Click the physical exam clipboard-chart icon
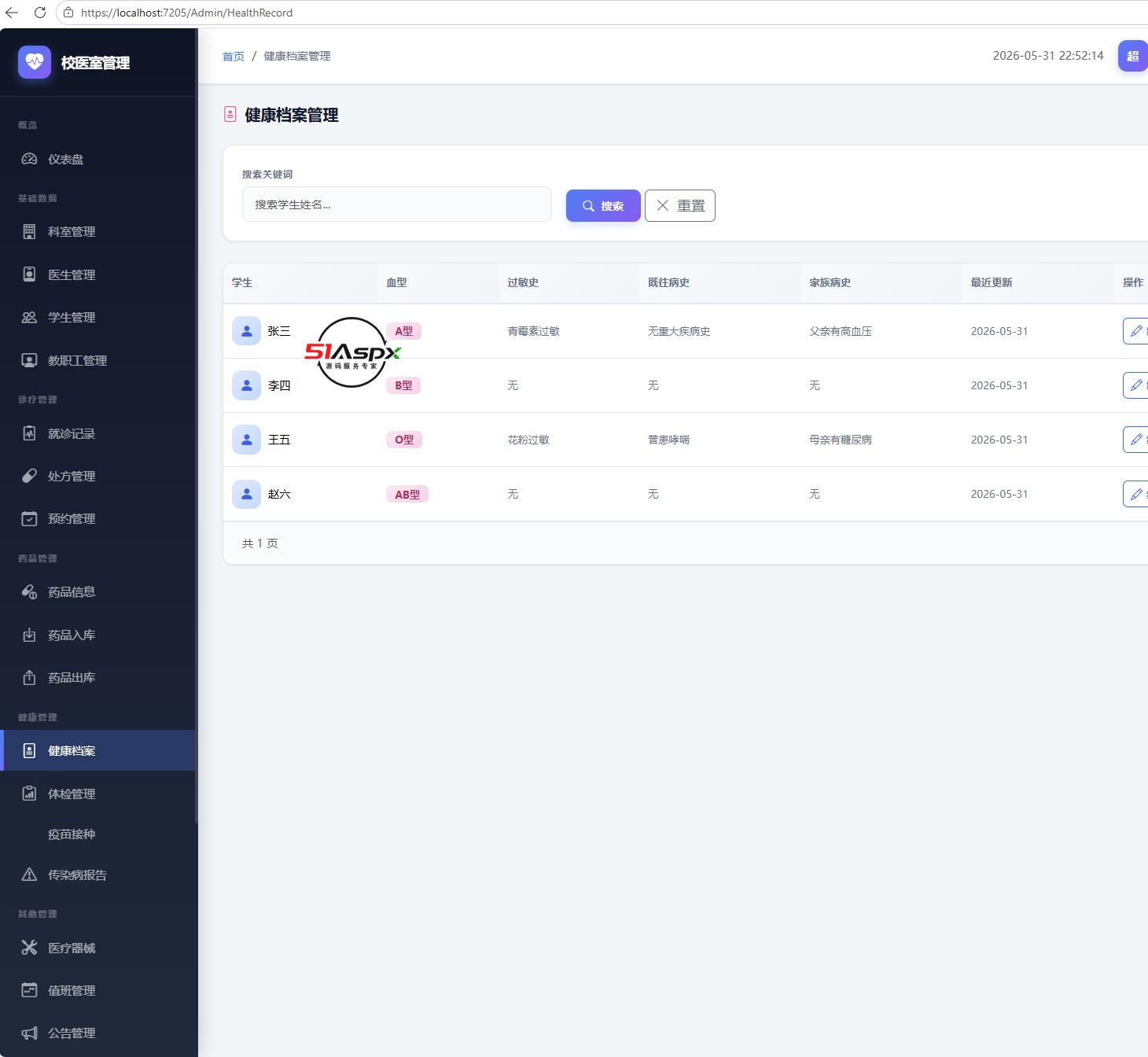 (x=29, y=794)
